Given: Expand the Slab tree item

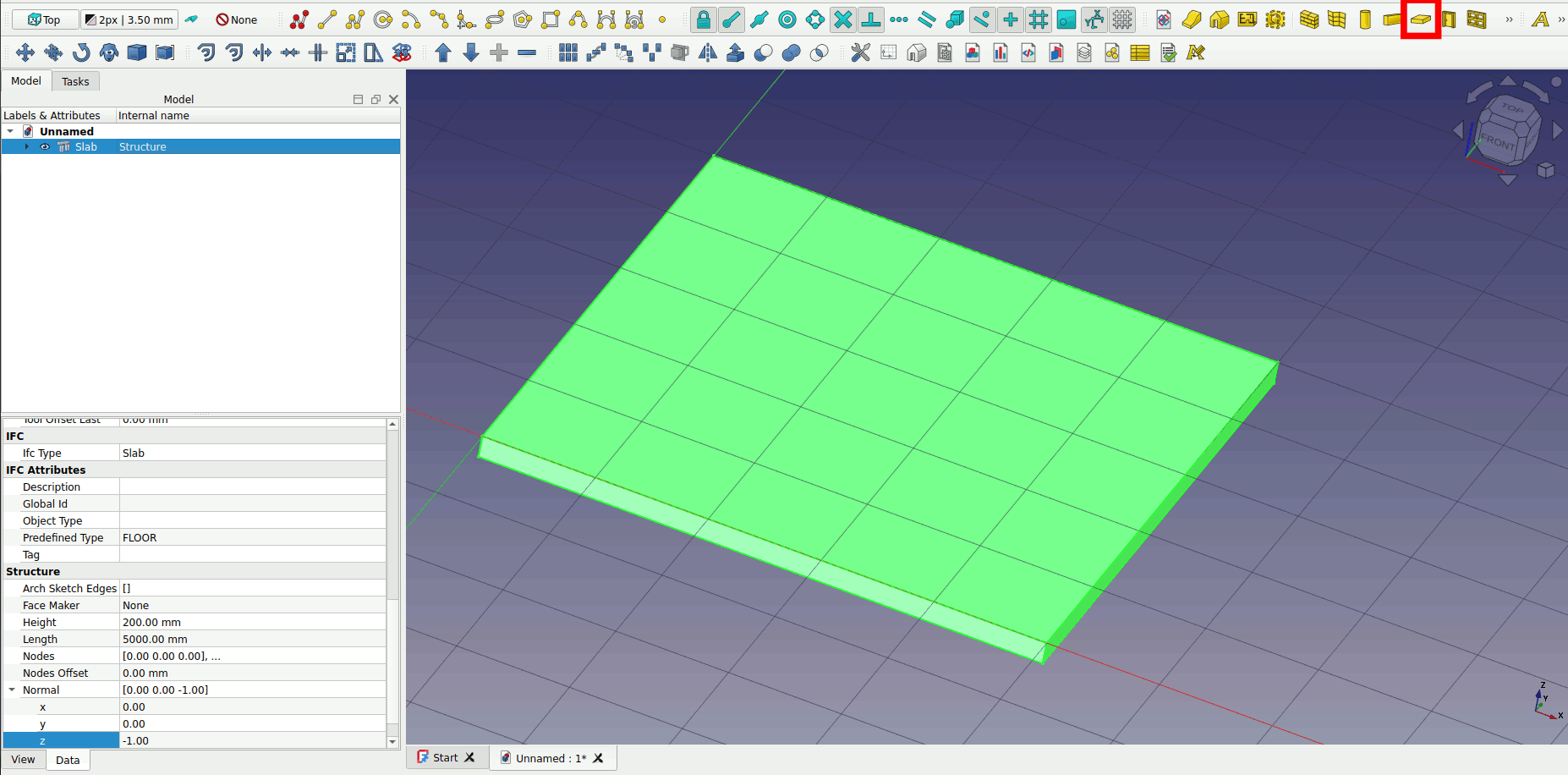Looking at the screenshot, I should point(26,147).
